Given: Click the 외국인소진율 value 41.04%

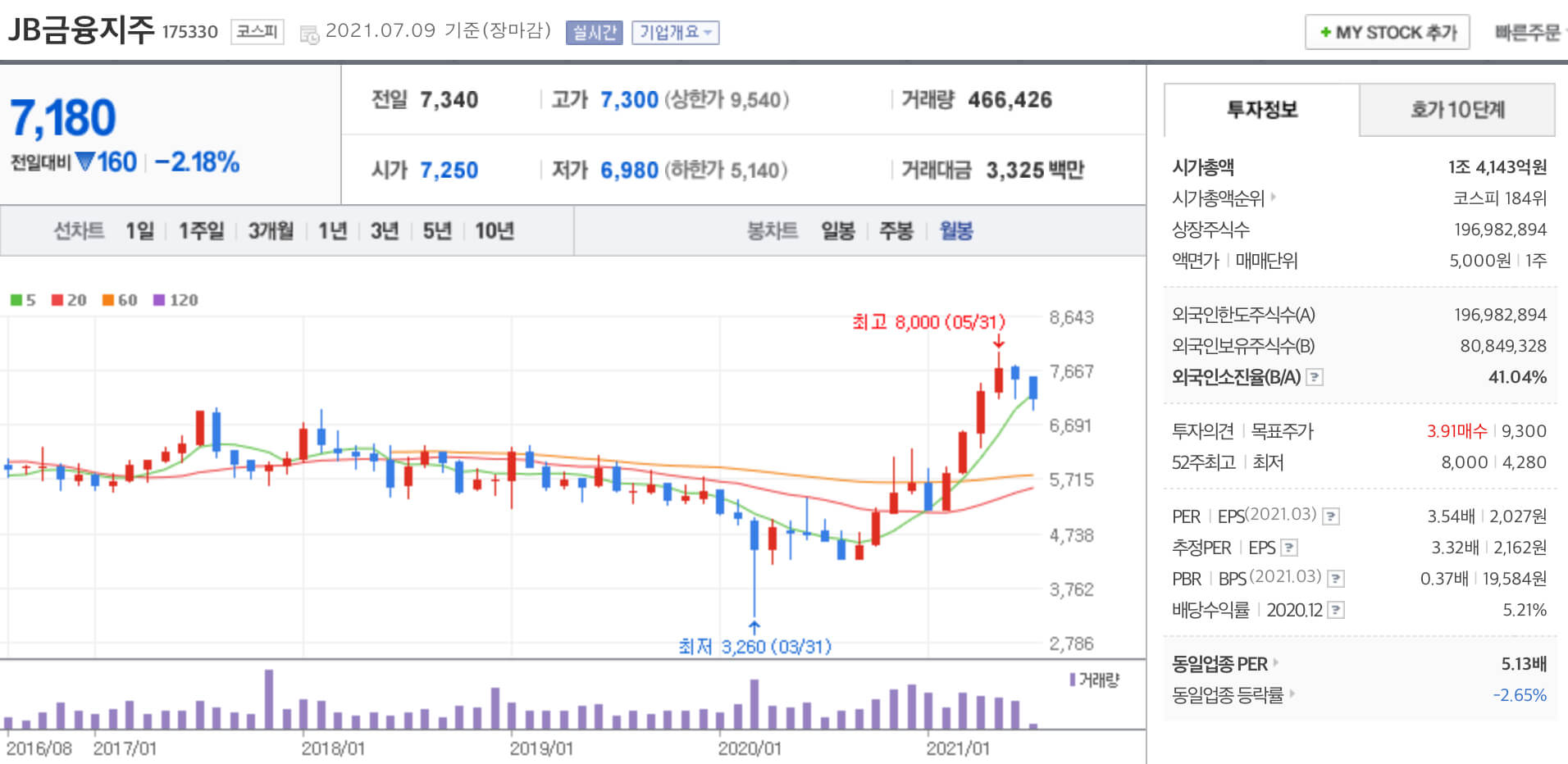Looking at the screenshot, I should 1518,378.
